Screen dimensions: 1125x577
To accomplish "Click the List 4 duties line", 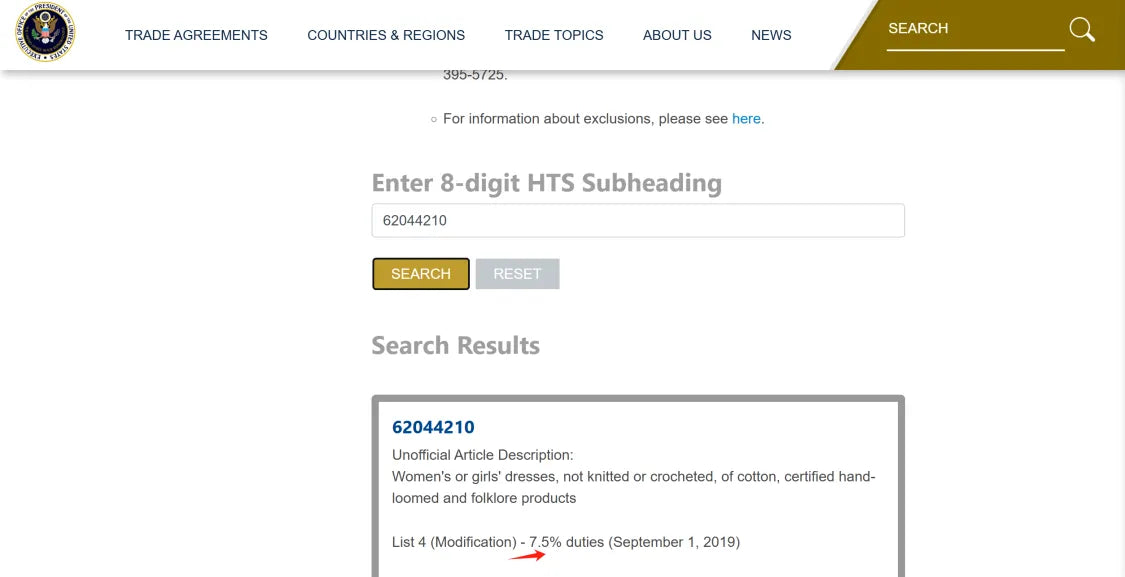I will tap(566, 542).
